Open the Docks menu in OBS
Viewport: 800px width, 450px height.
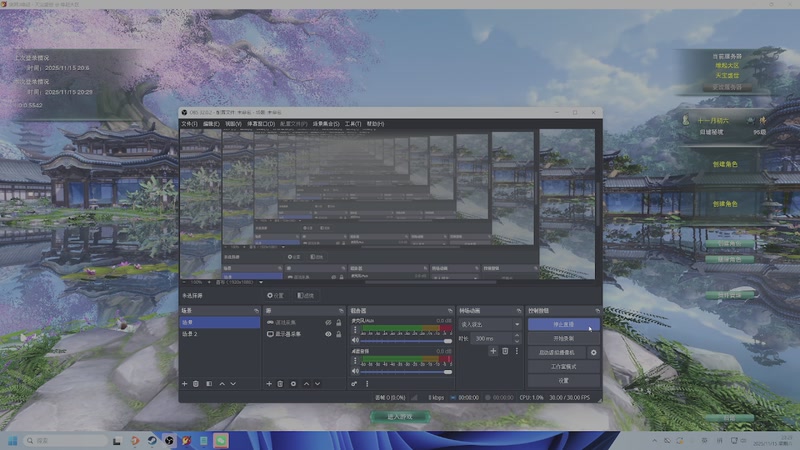click(261, 124)
